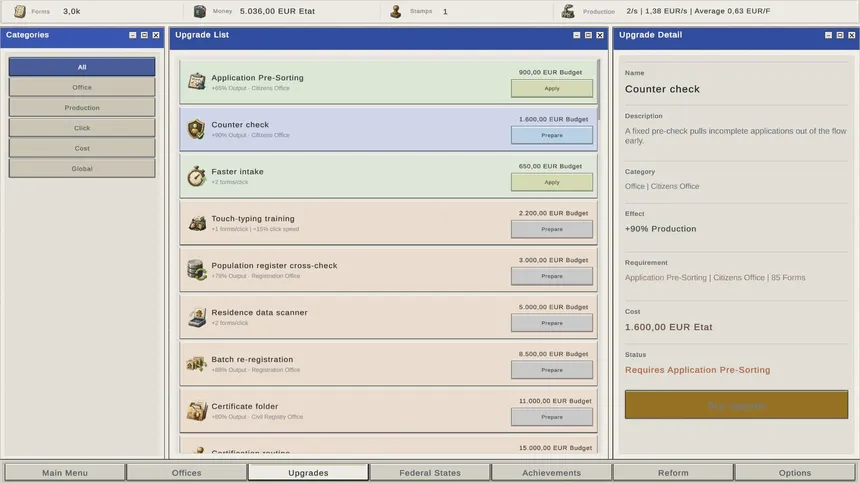Filter upgrades by Office category
860x484 pixels.
pyautogui.click(x=82, y=87)
